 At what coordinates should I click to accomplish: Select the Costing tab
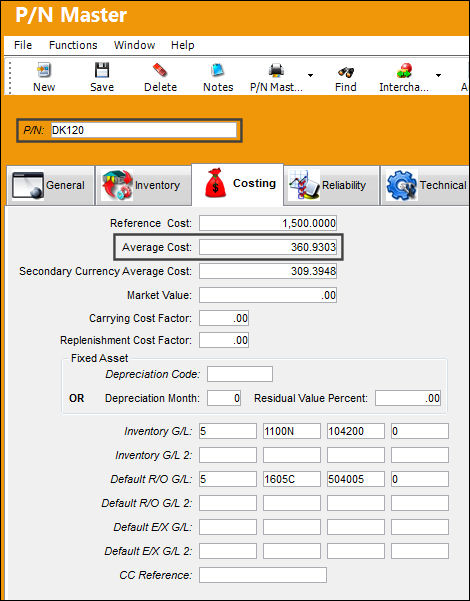[238, 185]
